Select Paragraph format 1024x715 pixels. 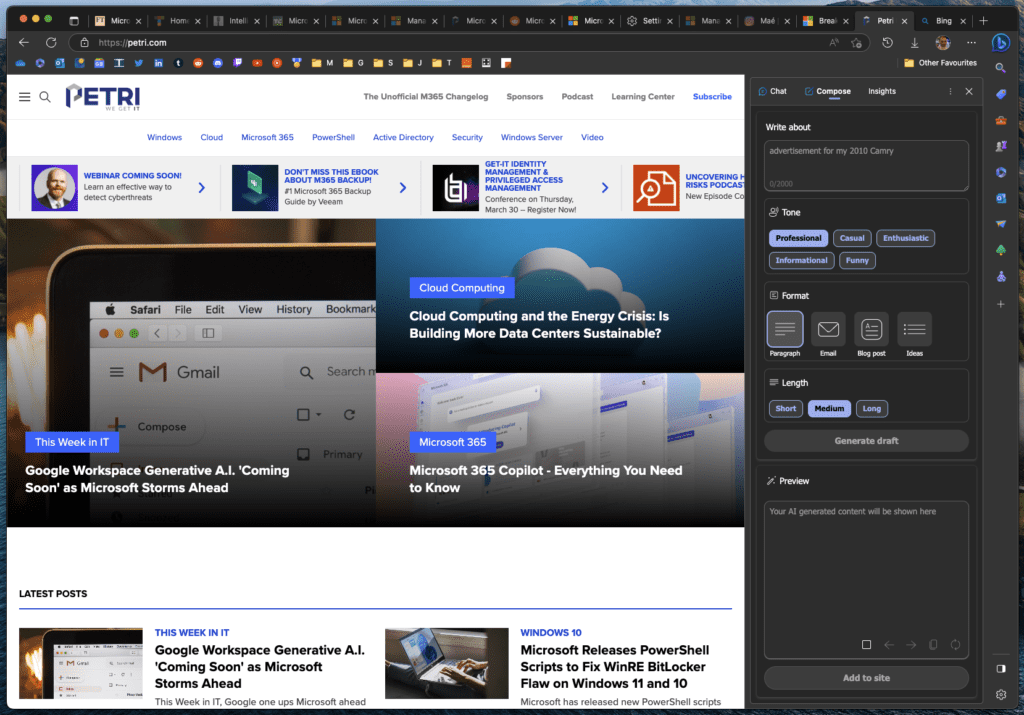tap(785, 334)
